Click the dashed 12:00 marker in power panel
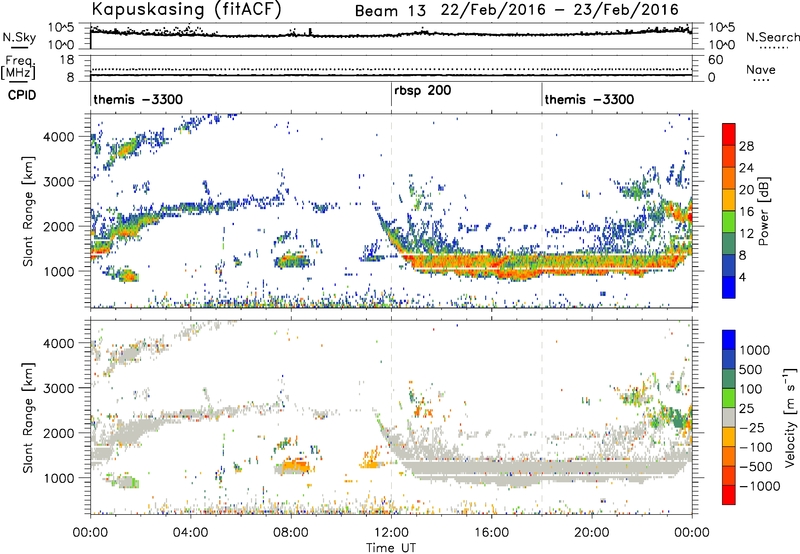 click(391, 211)
